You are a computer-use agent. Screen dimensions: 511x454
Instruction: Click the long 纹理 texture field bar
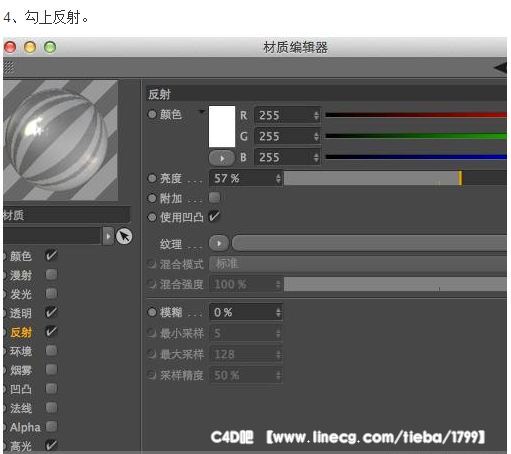[369, 243]
